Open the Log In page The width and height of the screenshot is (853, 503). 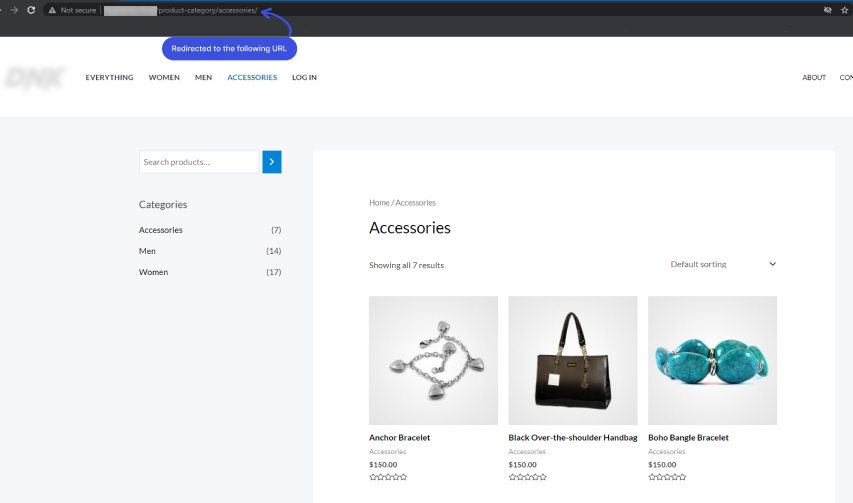(304, 77)
